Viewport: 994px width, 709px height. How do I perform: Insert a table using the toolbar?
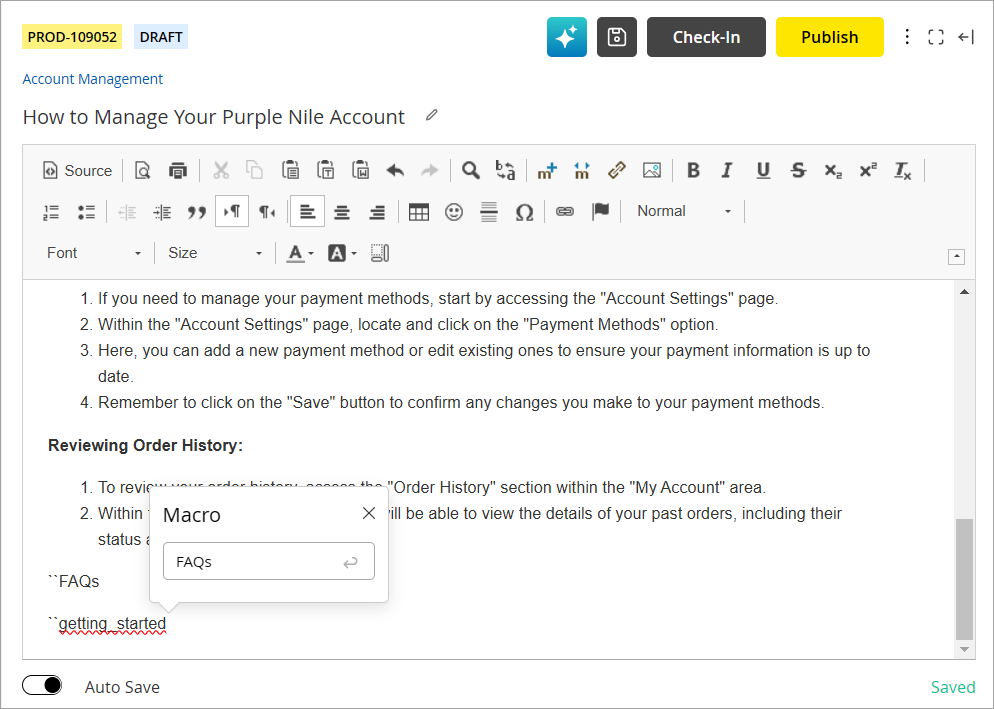click(x=419, y=212)
